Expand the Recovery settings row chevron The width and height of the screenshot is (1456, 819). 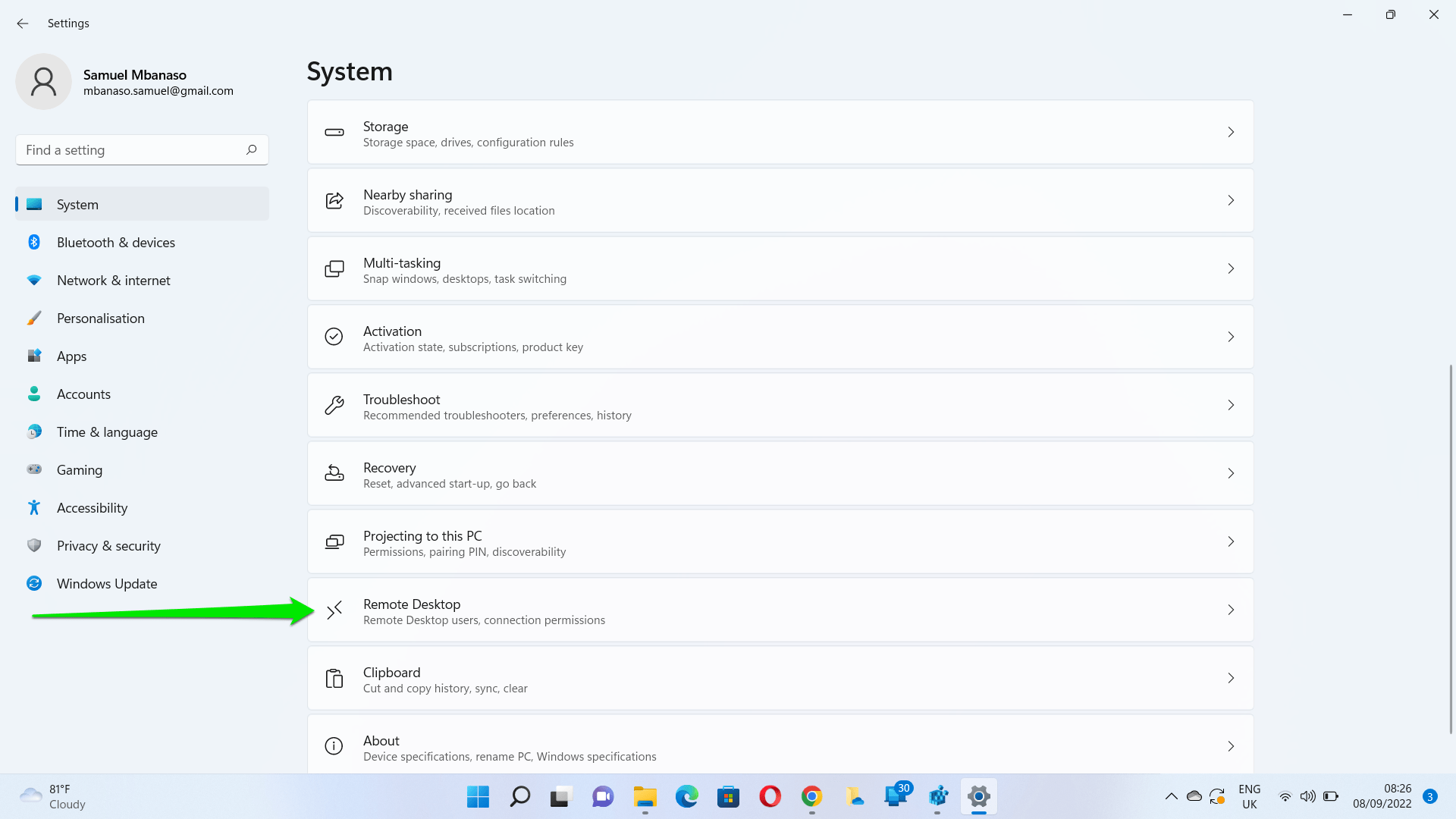(1231, 473)
